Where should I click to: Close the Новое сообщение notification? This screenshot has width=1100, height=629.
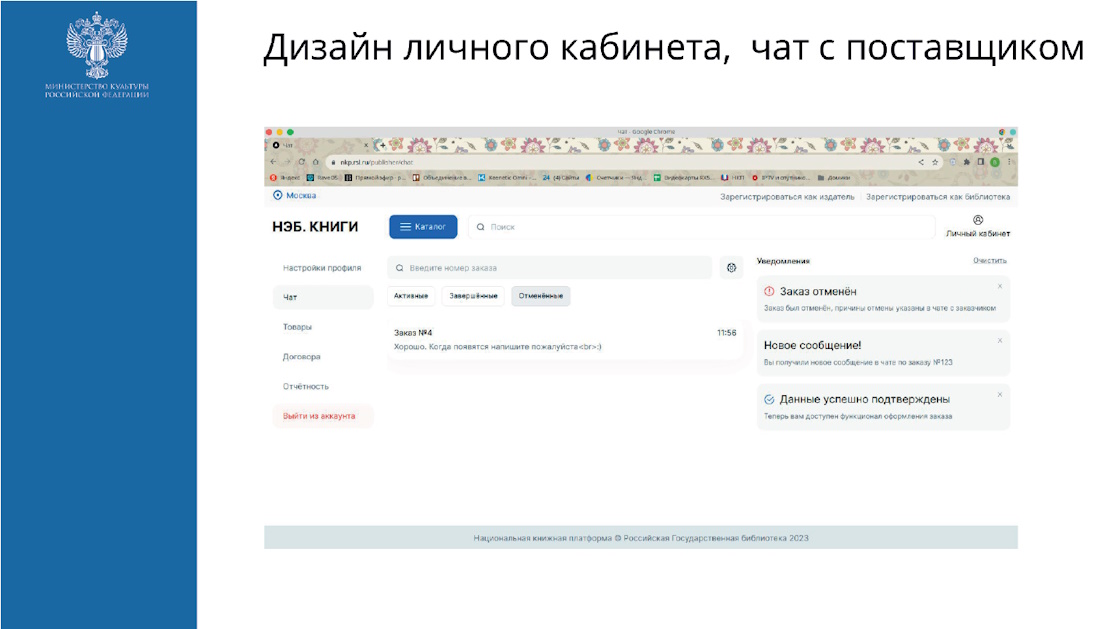999,340
